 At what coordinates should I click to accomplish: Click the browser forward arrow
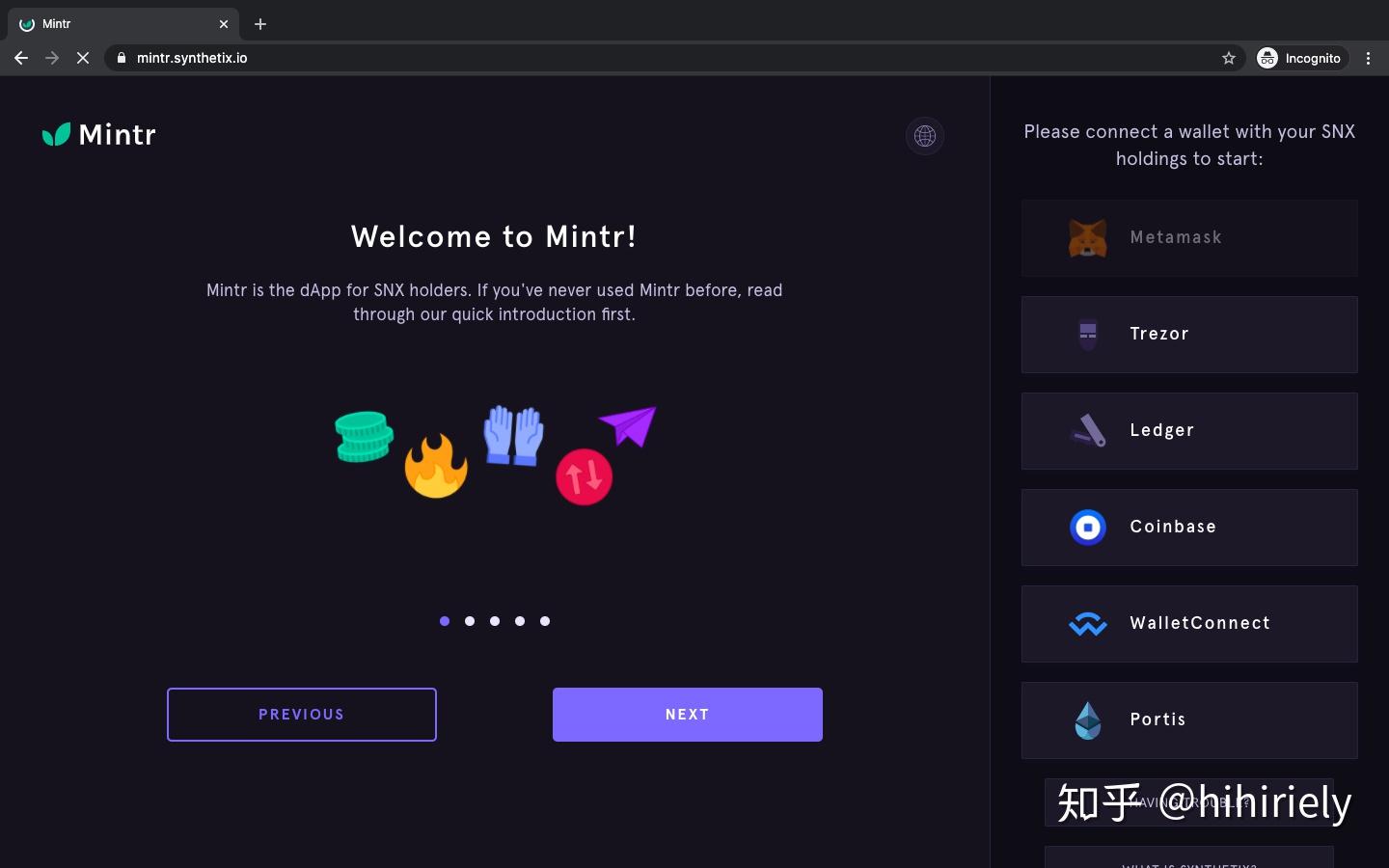pos(52,58)
